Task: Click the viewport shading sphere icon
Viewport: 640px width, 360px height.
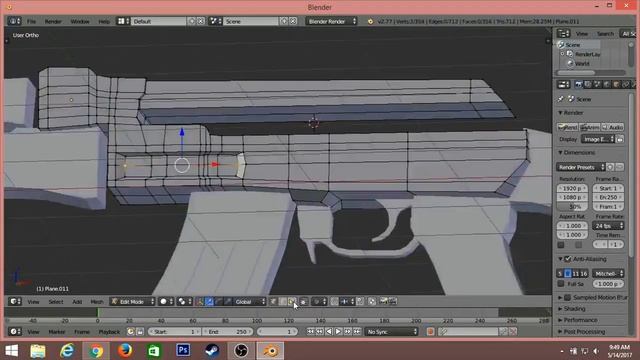Action: tap(166, 302)
